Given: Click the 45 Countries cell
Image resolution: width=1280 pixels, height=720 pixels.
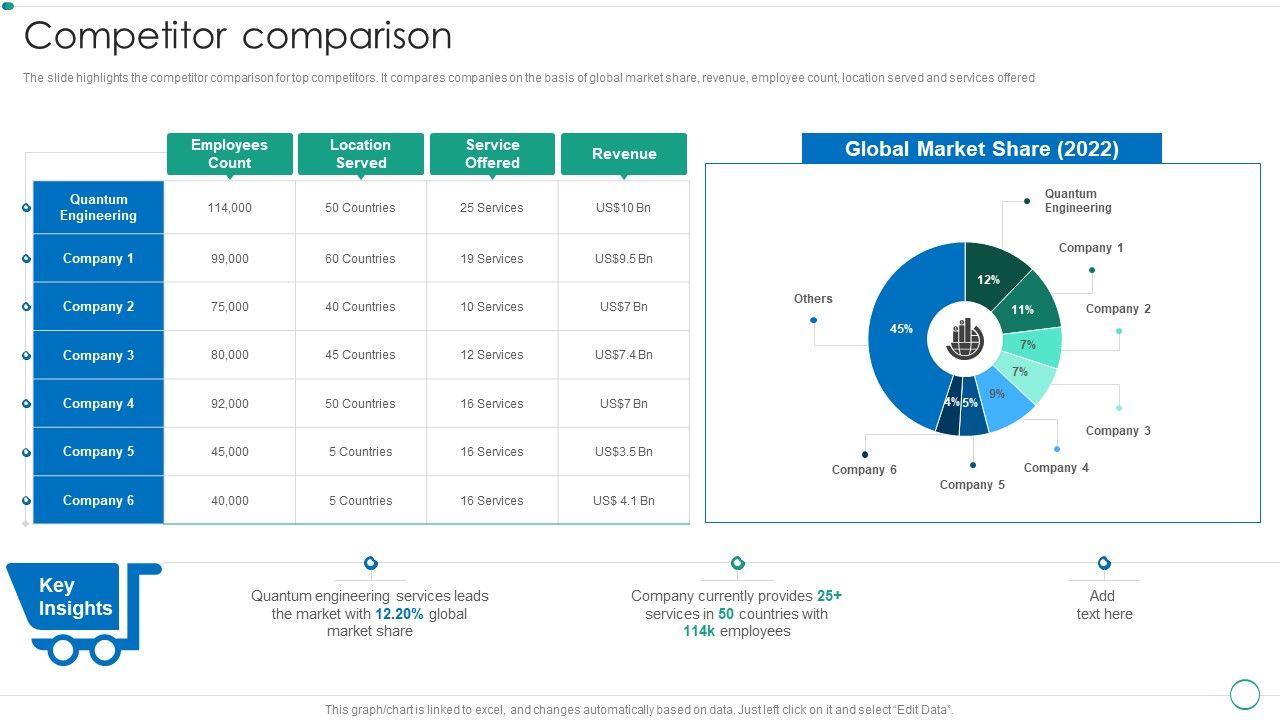Looking at the screenshot, I should (361, 355).
